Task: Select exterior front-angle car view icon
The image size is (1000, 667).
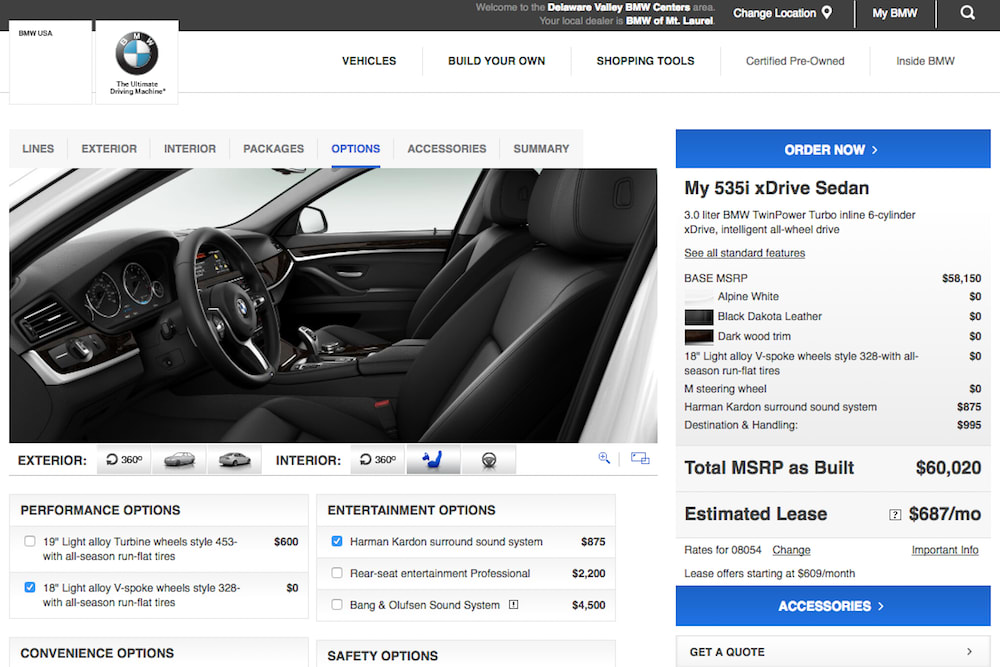Action: coord(179,460)
